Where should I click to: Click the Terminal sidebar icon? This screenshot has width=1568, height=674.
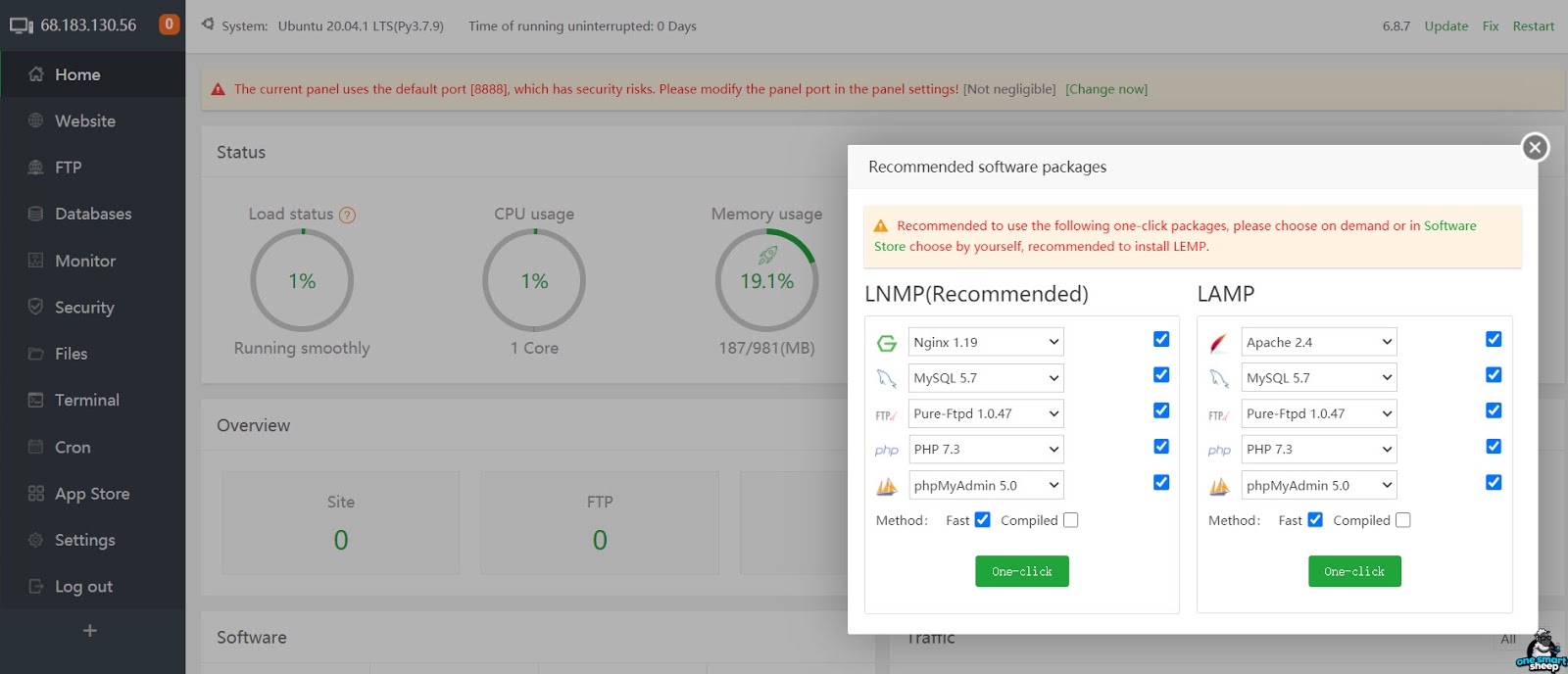click(x=36, y=400)
